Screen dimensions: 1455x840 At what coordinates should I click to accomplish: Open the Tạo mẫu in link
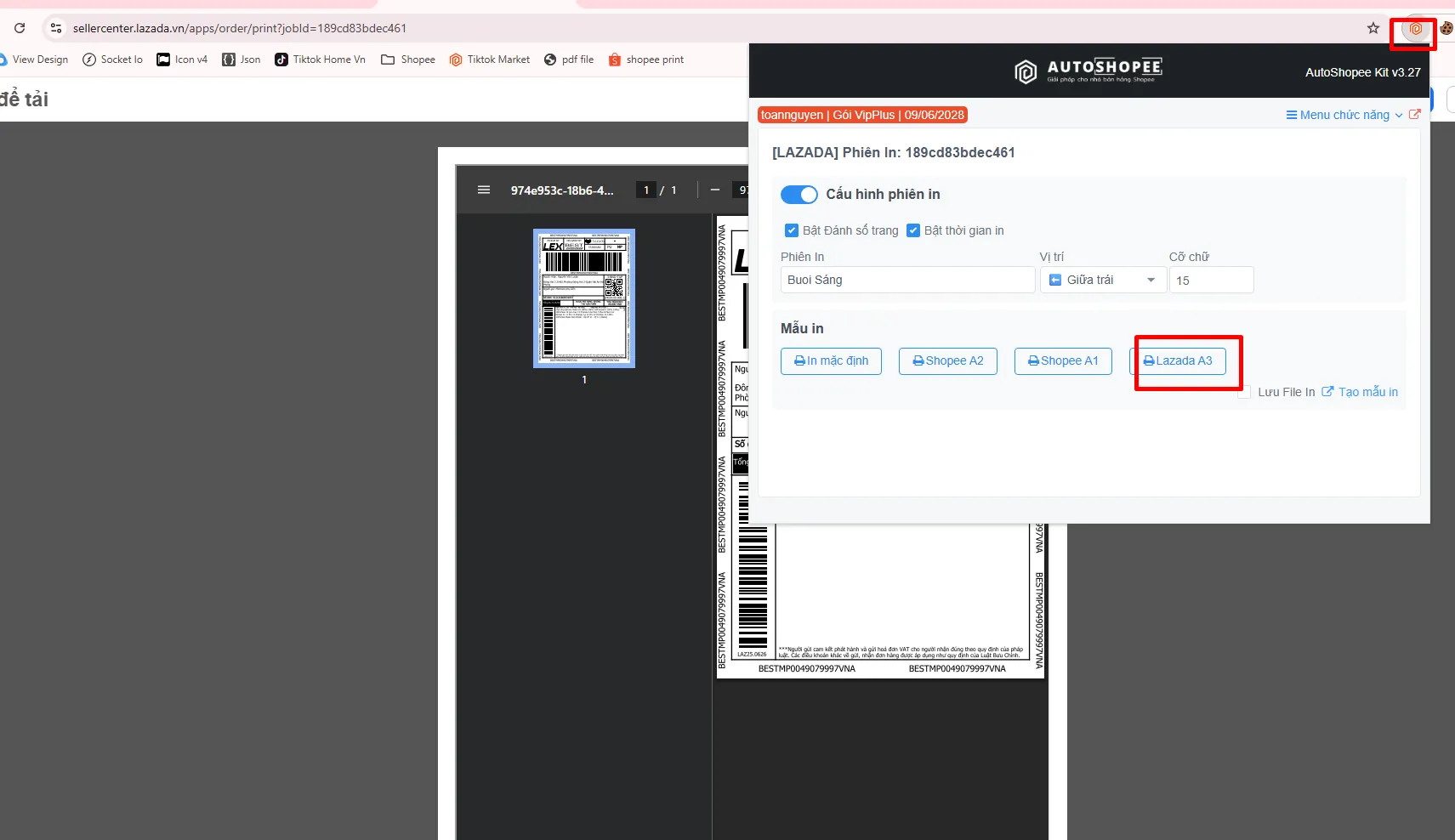1360,392
